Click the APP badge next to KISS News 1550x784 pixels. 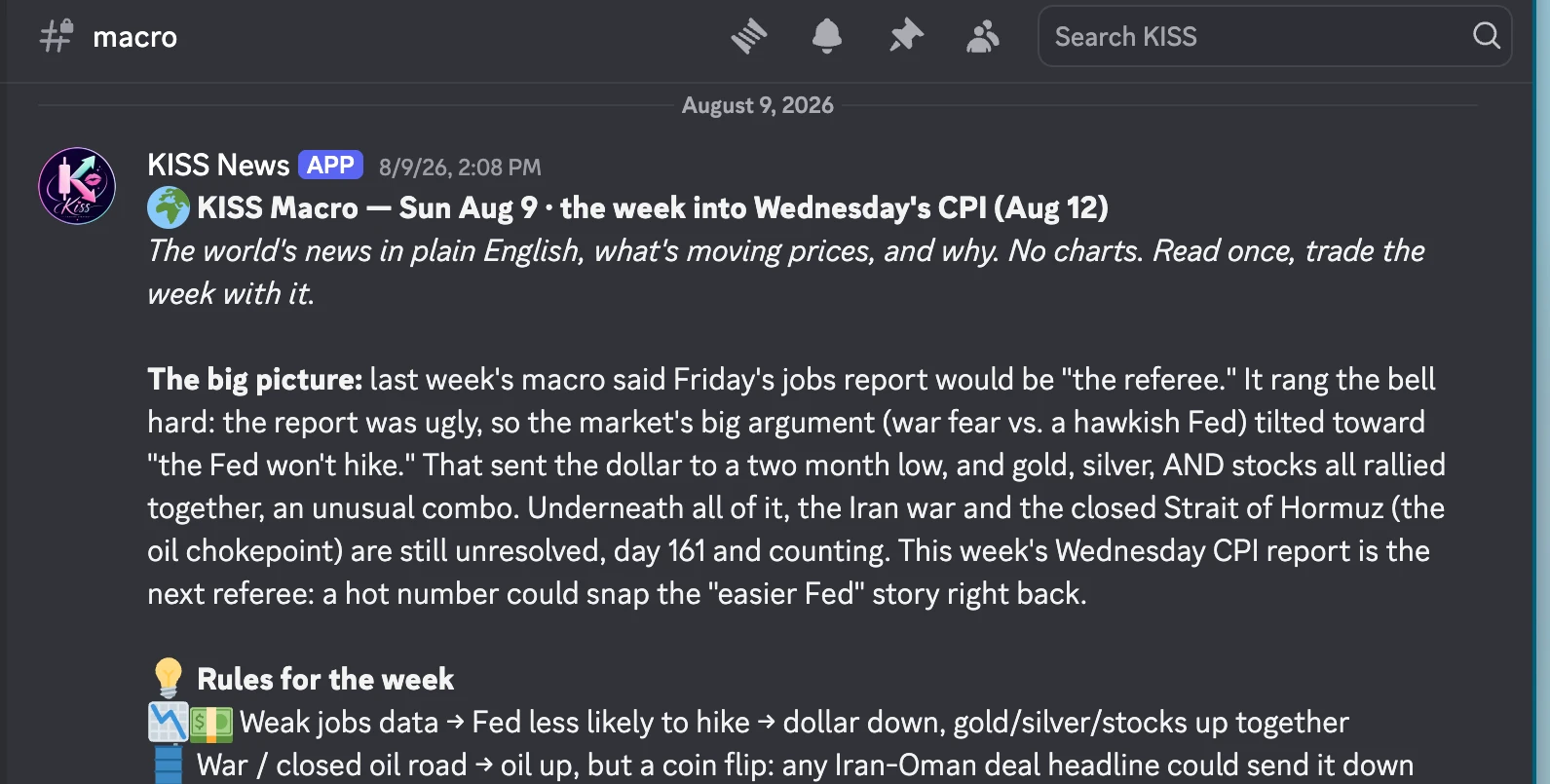point(330,165)
